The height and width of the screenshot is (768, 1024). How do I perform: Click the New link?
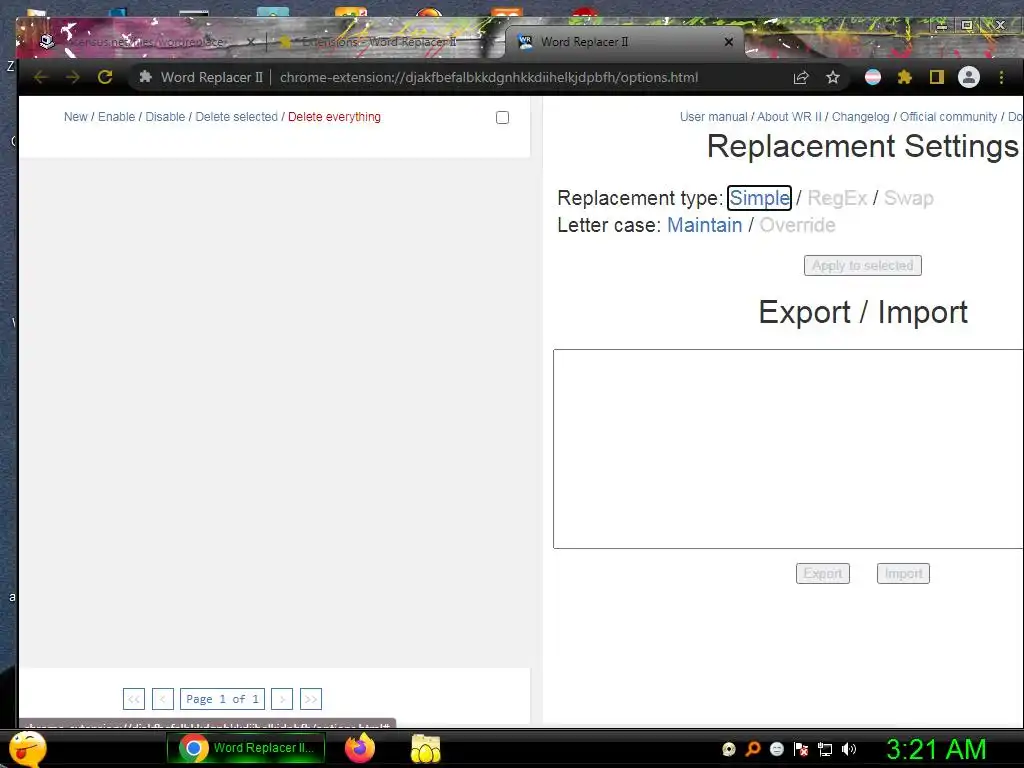point(76,117)
